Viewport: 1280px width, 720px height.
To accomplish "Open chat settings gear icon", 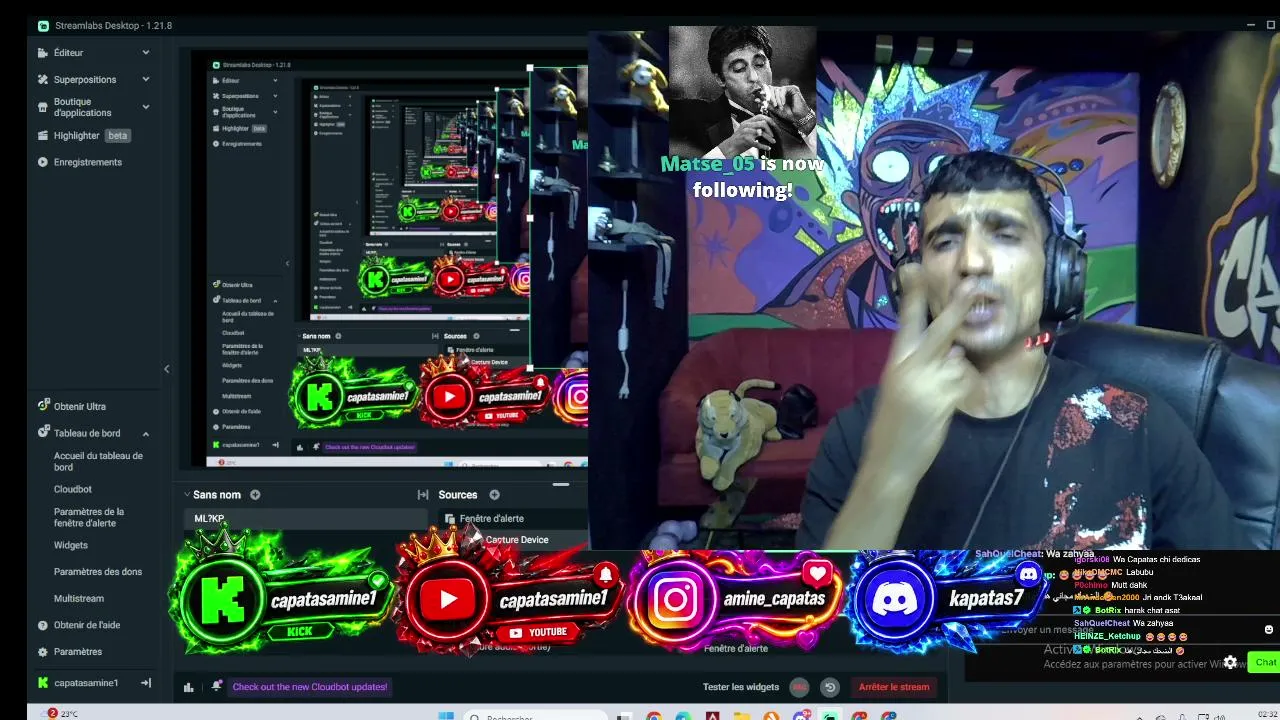I will (x=1230, y=662).
